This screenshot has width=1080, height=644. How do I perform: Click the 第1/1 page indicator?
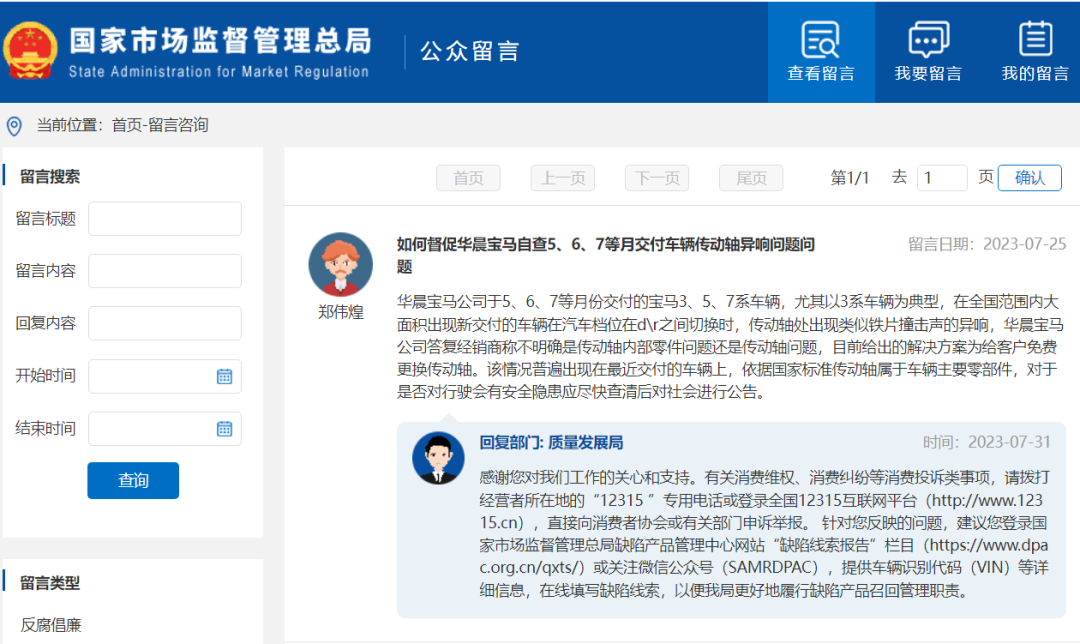point(849,178)
